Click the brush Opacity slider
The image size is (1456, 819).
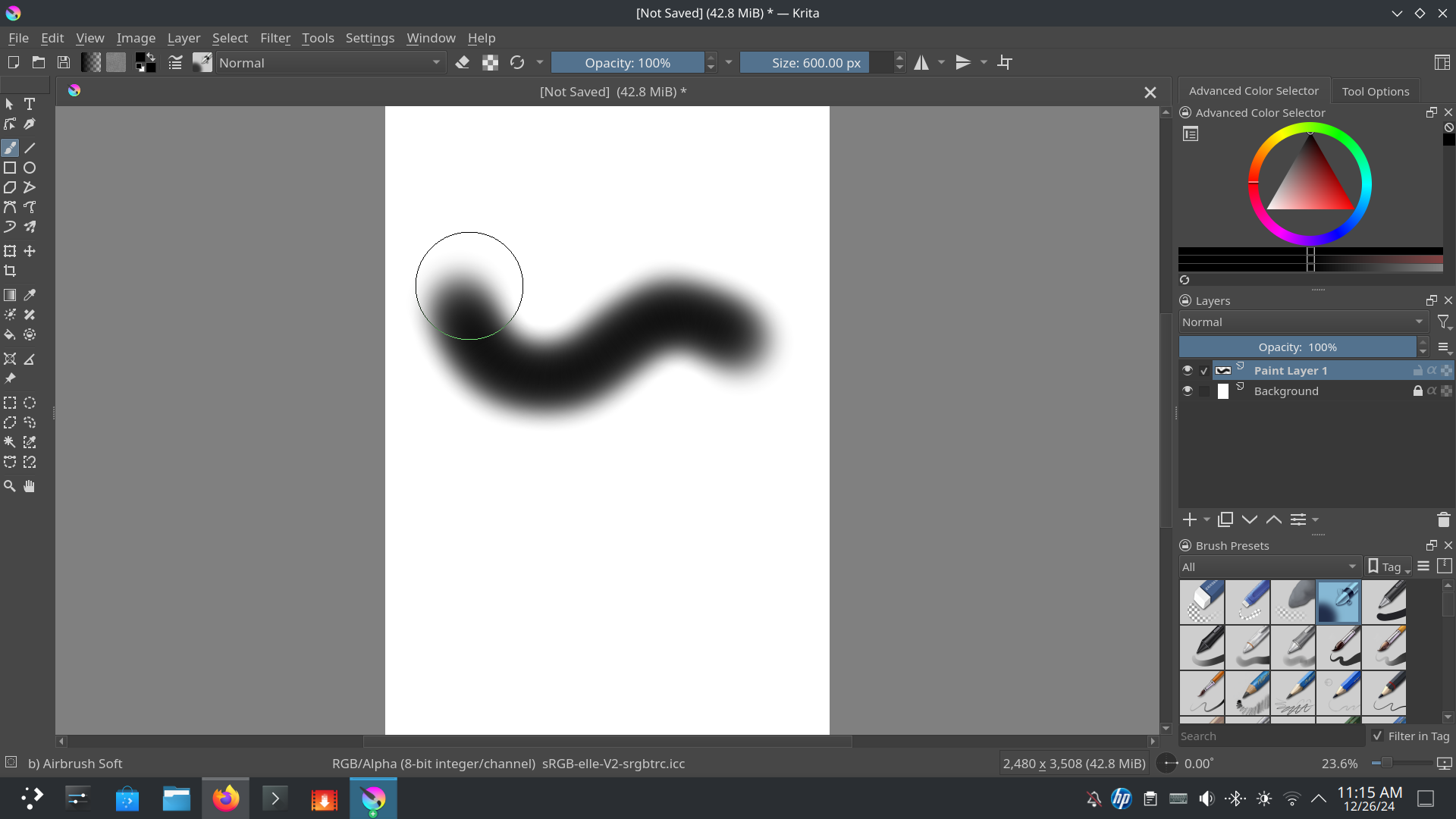(627, 63)
